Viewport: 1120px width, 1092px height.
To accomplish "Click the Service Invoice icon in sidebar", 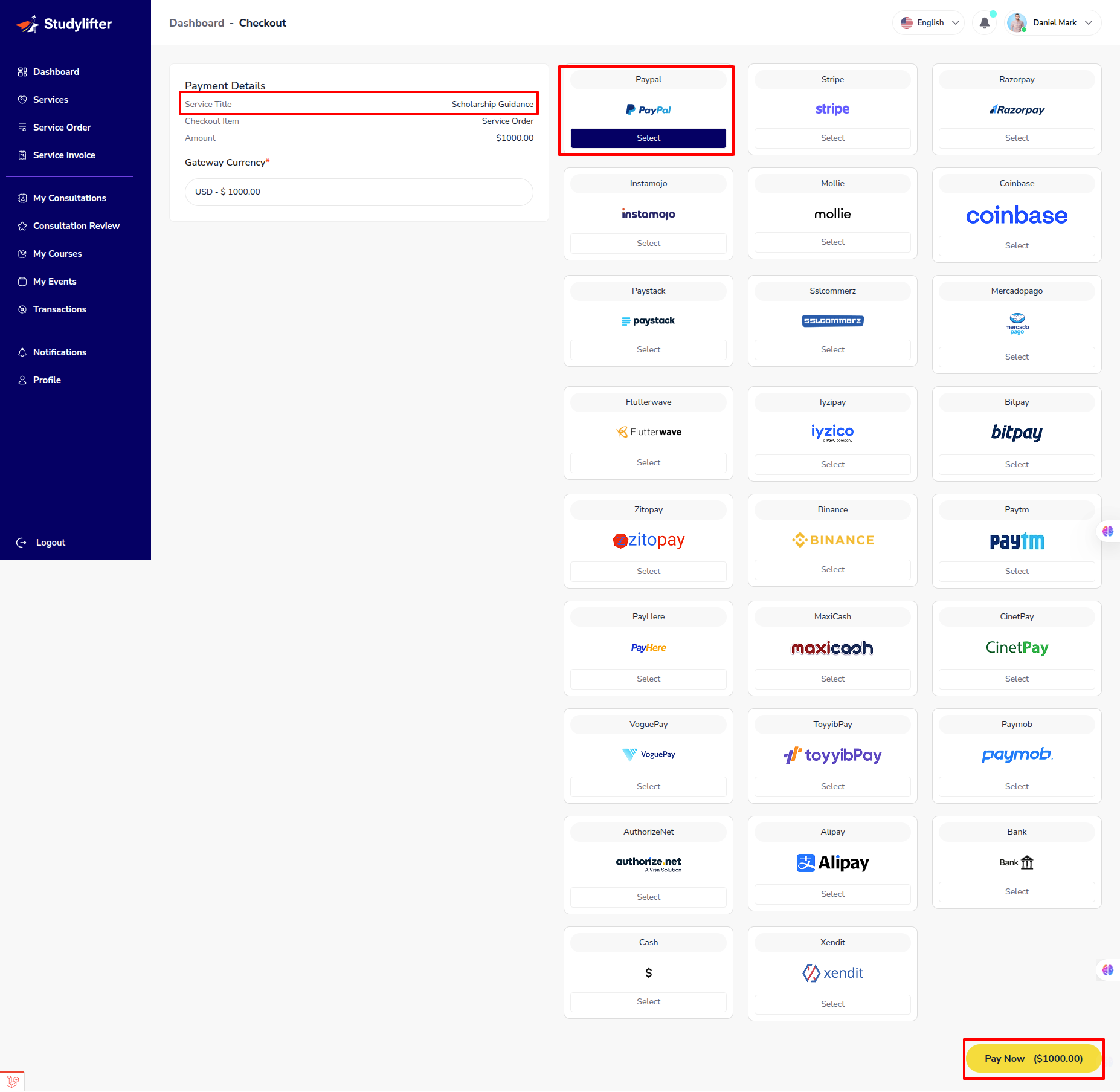I will click(x=22, y=155).
